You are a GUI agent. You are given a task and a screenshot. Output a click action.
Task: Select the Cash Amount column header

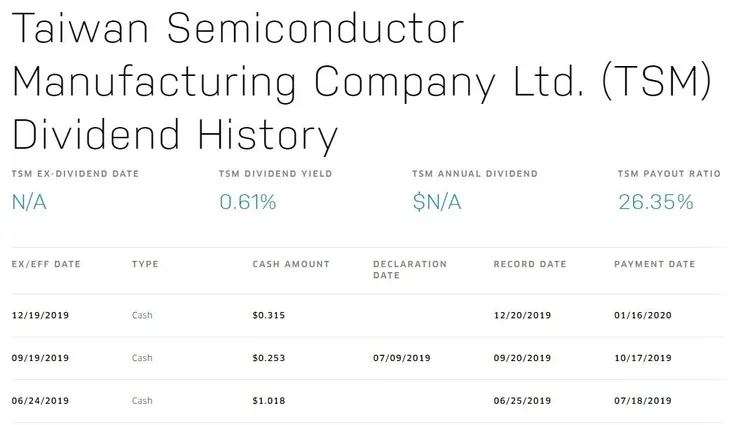click(291, 265)
